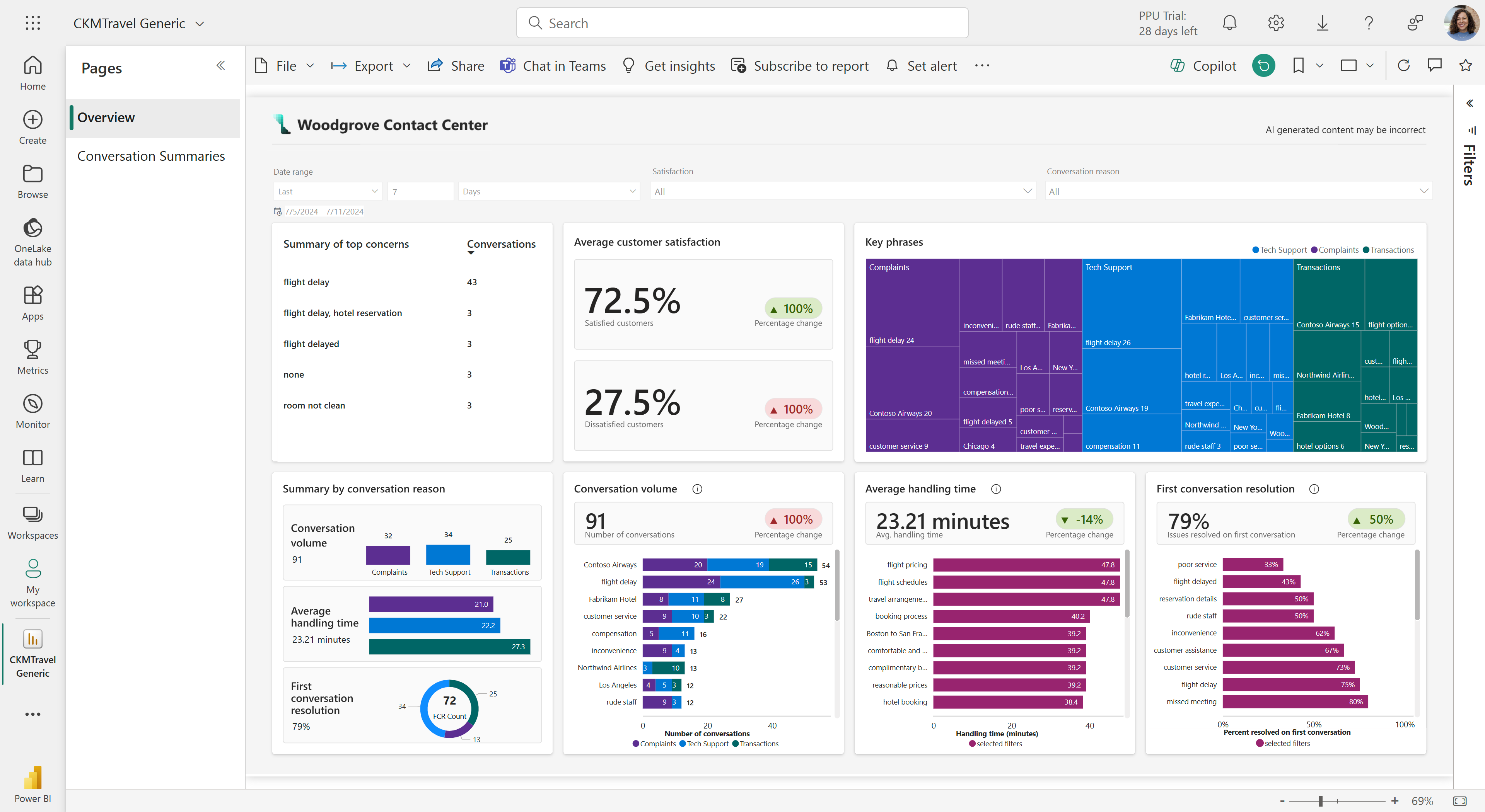
Task: Open the Satisfaction filter dropdown
Action: (x=843, y=191)
